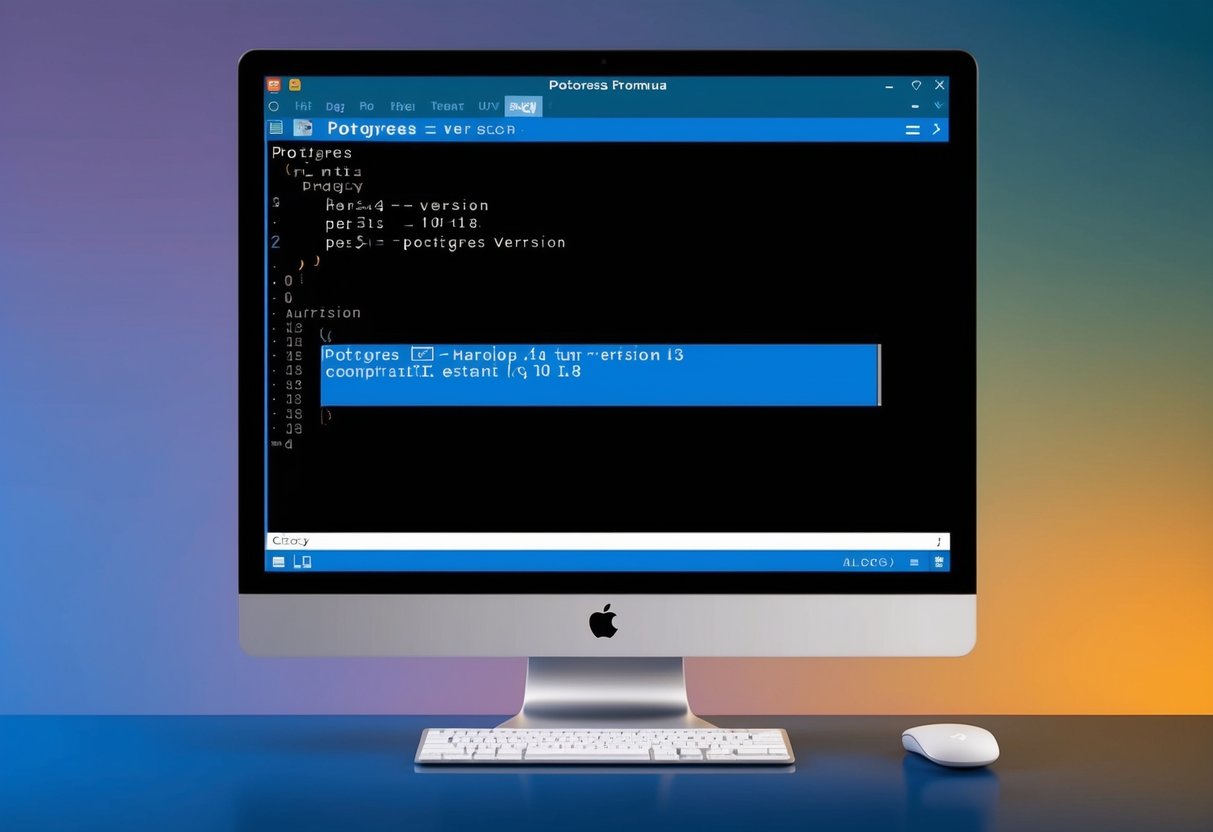Expand the arrow beside the Potoress title
Image resolution: width=1213 pixels, height=832 pixels.
pos(938,106)
